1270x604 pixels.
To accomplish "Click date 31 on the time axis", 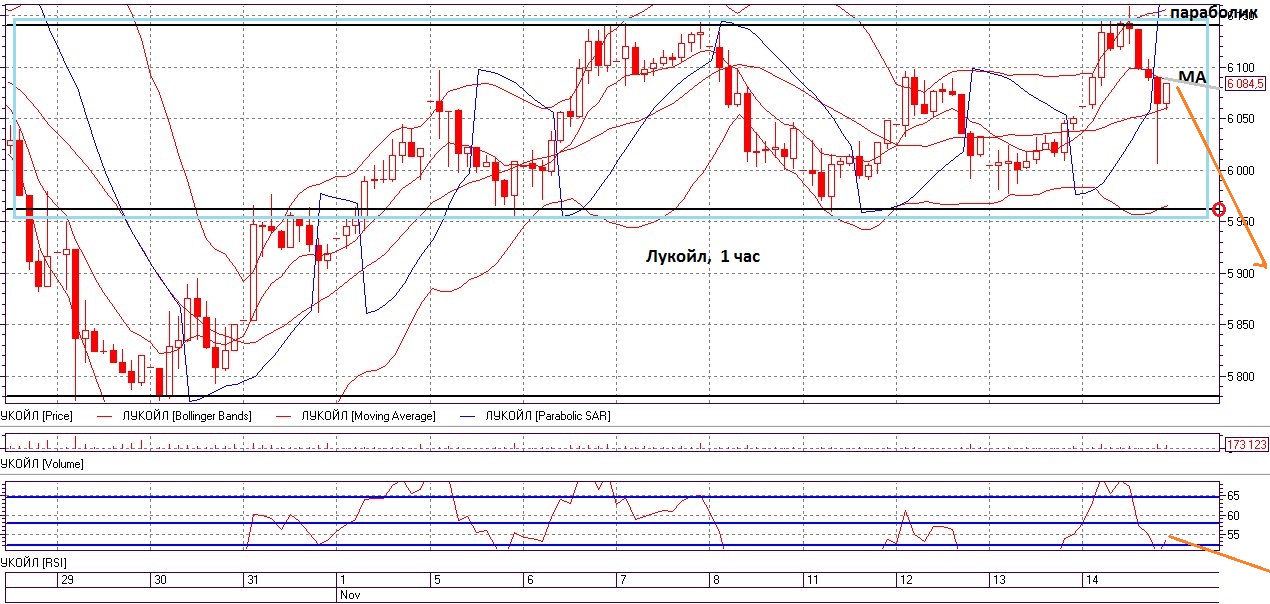I will [253, 580].
